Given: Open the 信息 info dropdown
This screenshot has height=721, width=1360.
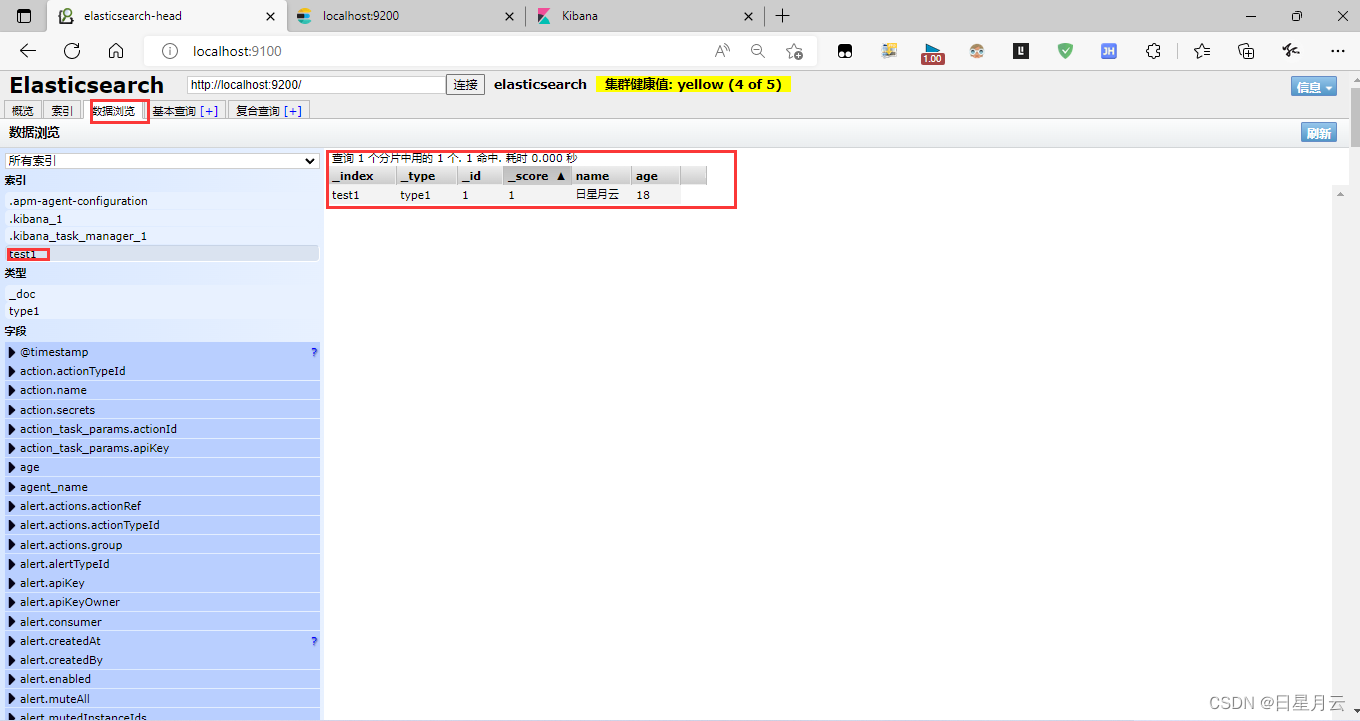Looking at the screenshot, I should [1314, 87].
